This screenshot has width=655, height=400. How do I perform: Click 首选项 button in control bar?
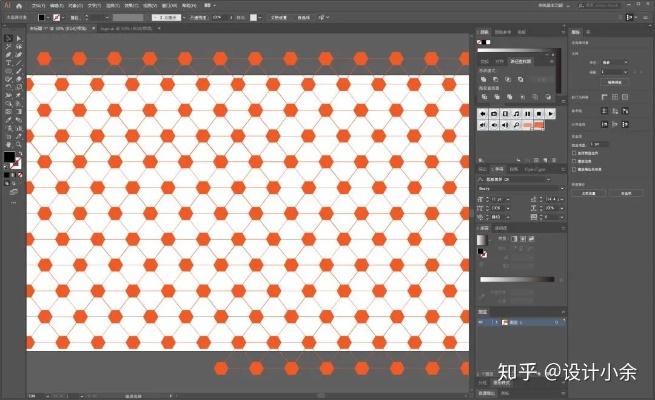tap(304, 18)
